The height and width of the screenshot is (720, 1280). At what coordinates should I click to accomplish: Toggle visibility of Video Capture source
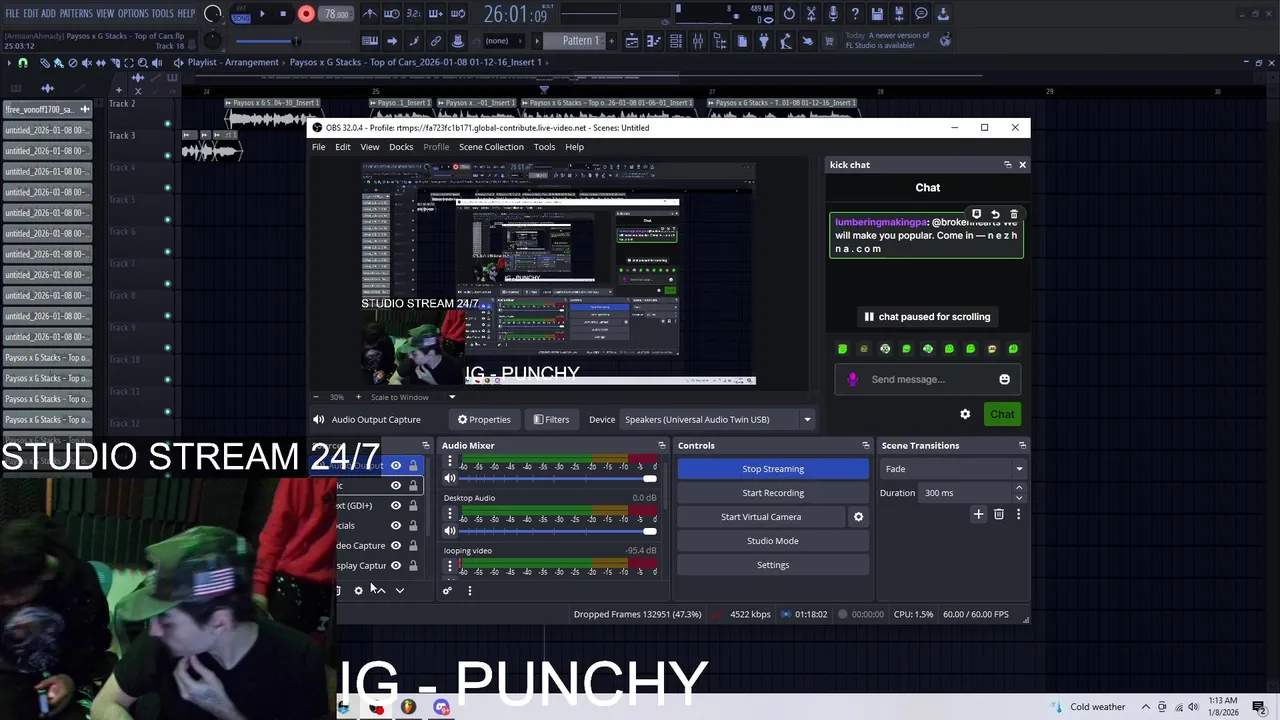pos(396,546)
